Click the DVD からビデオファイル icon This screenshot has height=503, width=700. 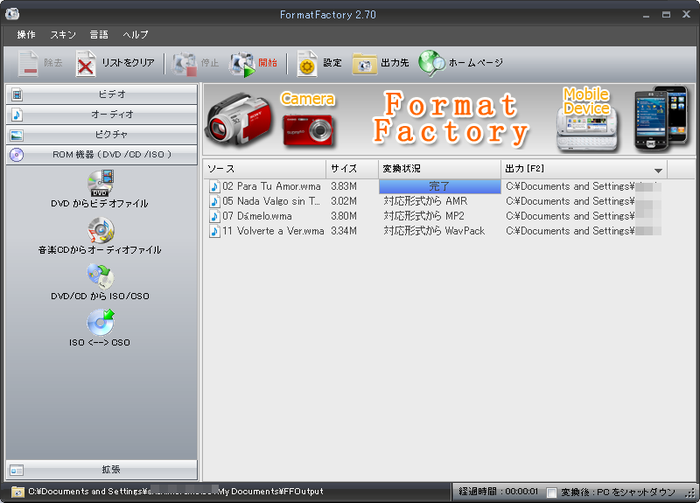click(x=100, y=183)
